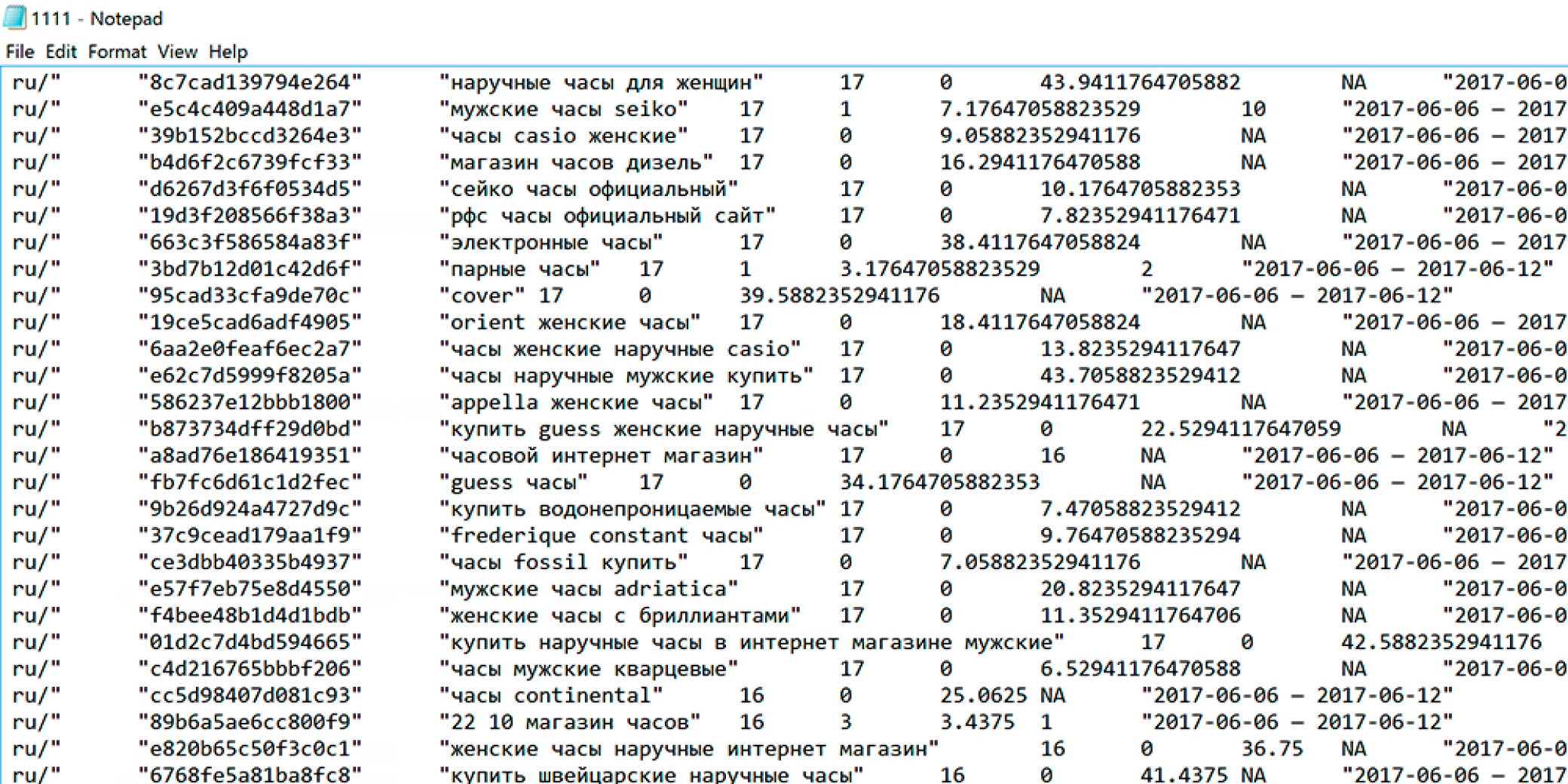1568x784 pixels.
Task: Click the phrase "рфс часы официальный сайт"
Action: click(608, 216)
